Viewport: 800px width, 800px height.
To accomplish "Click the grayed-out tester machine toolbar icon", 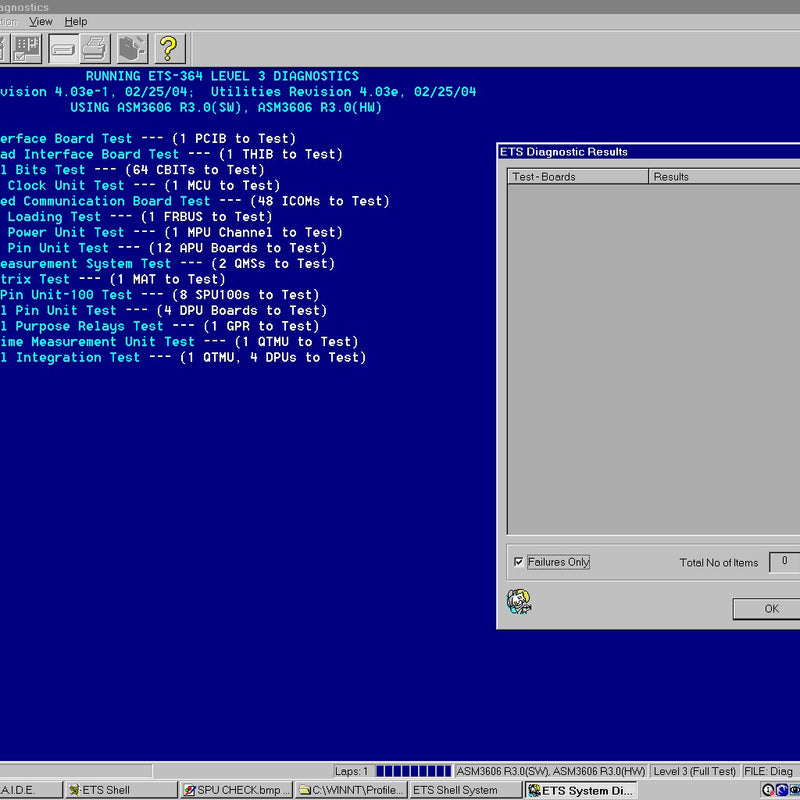I will point(132,47).
